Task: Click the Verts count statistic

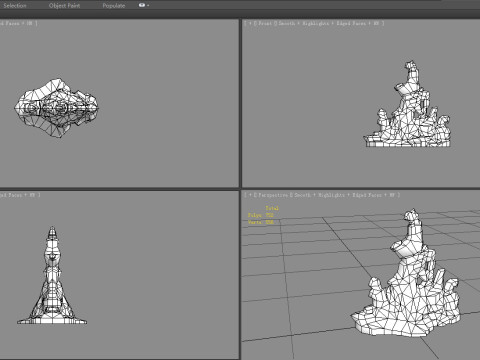Action: coord(261,222)
